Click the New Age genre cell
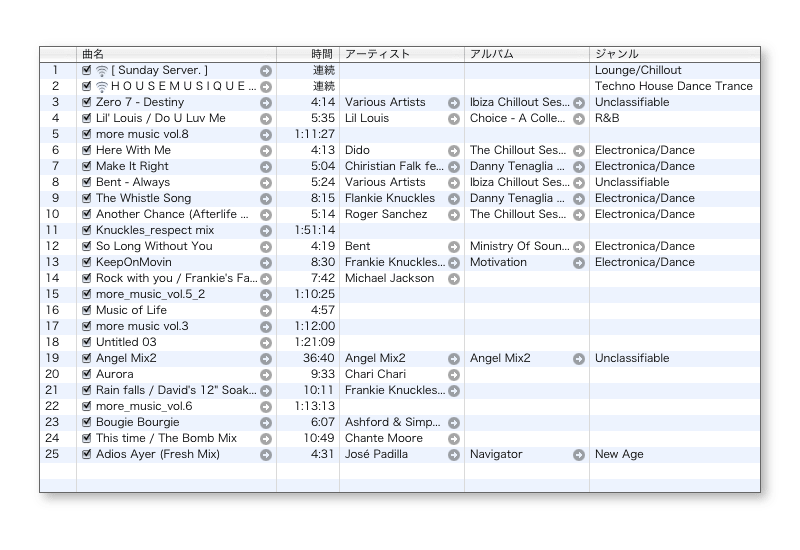Screen dimensions: 800x550 pos(619,454)
